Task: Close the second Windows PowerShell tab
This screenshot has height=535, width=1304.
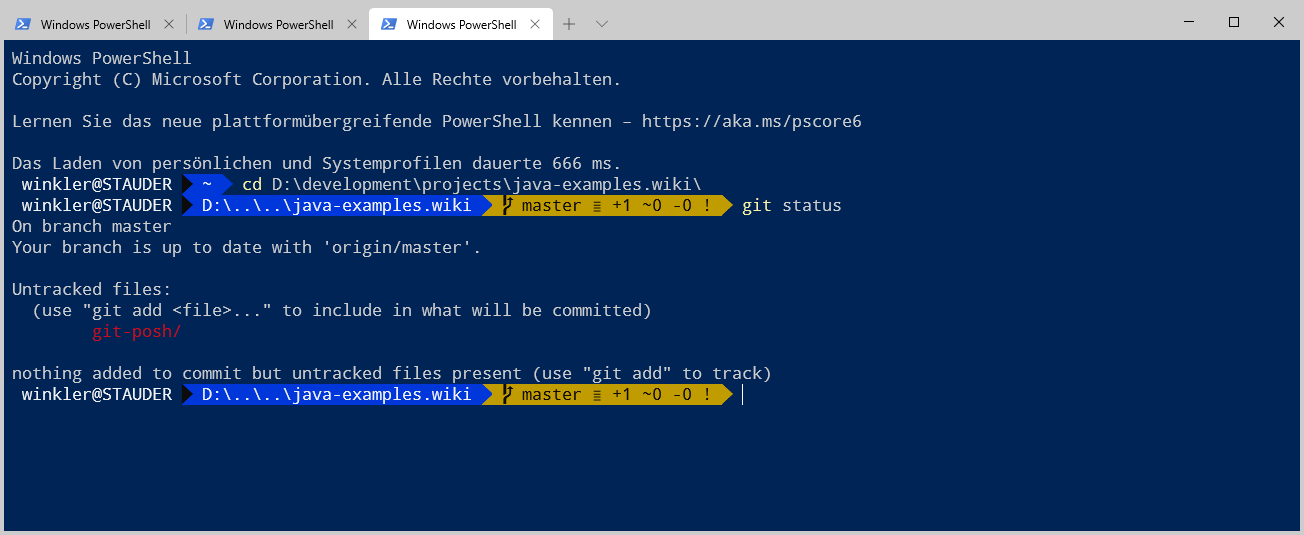Action: click(x=351, y=24)
